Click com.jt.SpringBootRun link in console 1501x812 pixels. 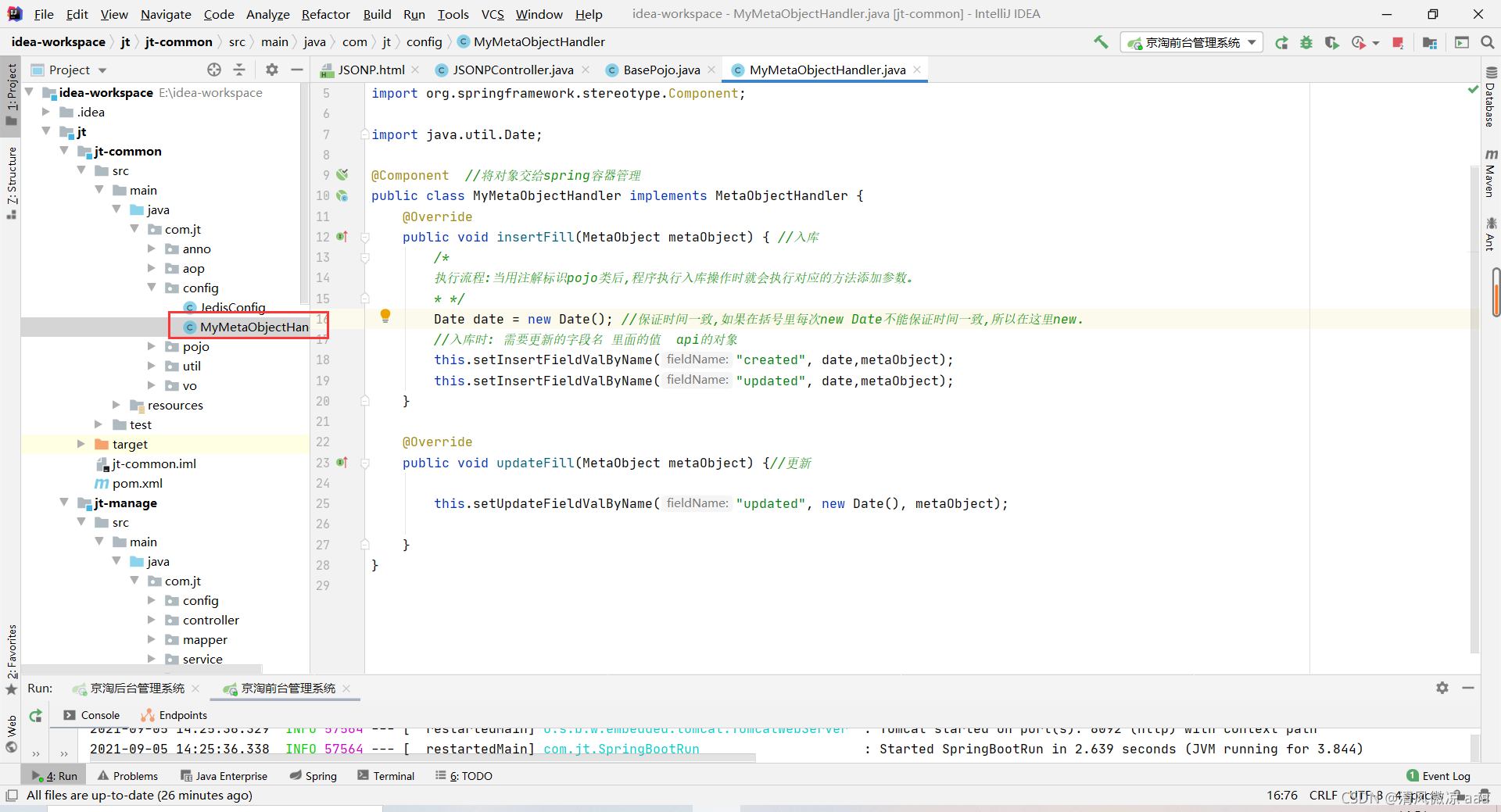(621, 749)
